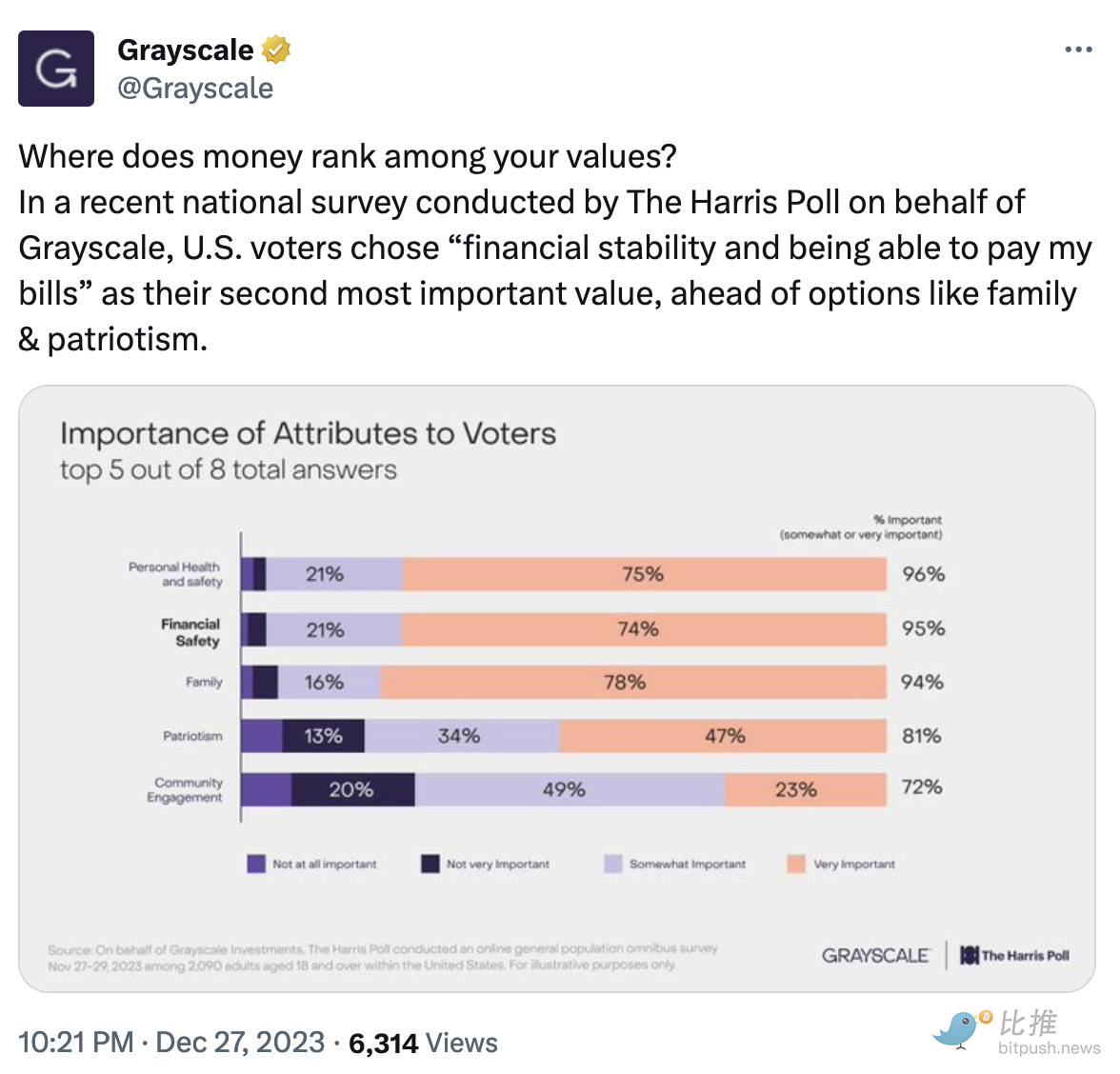Click the Grayscale profile avatar
The width and height of the screenshot is (1120, 1074).
[x=56, y=69]
